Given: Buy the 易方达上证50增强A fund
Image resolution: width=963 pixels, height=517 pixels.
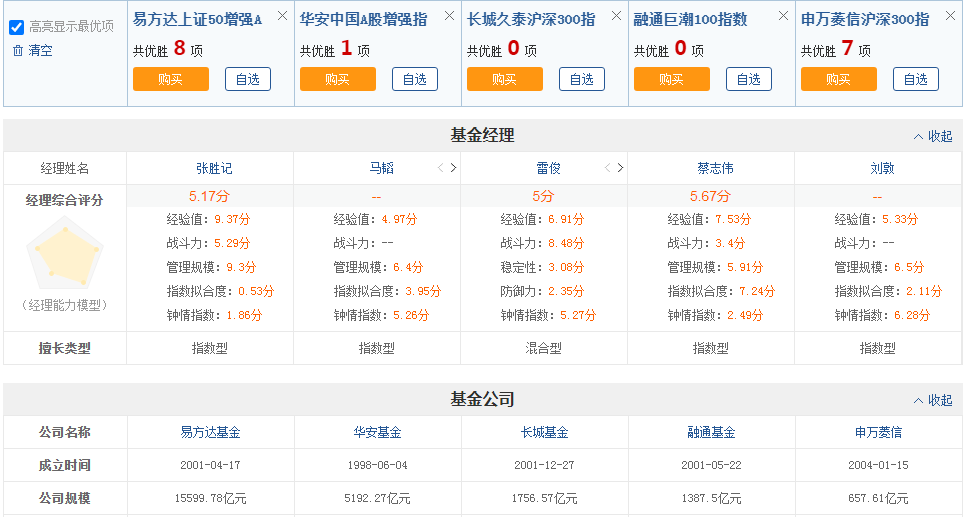Looking at the screenshot, I should pos(171,79).
